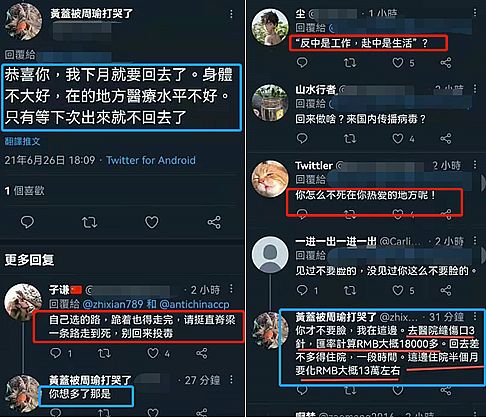This screenshot has width=486, height=418.
Task: Open three-dot menu on 子谦's reply
Action: [231, 289]
